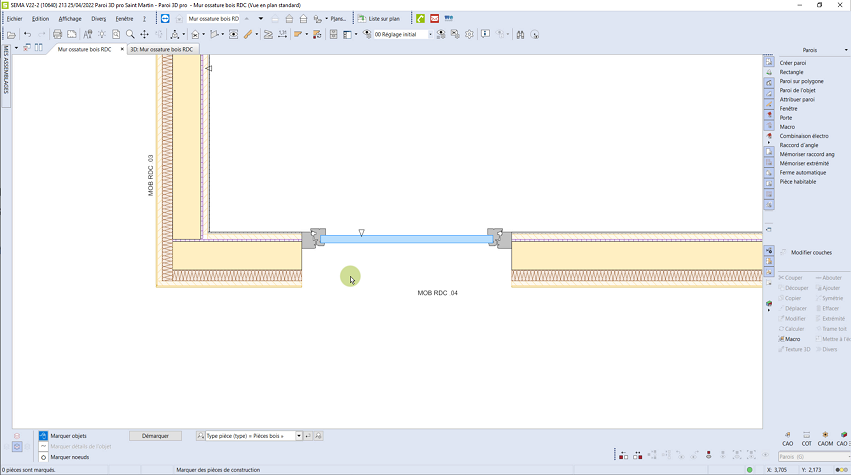851x475 pixels.
Task: Click the undo arrow in the toolbar
Action: (x=27, y=34)
